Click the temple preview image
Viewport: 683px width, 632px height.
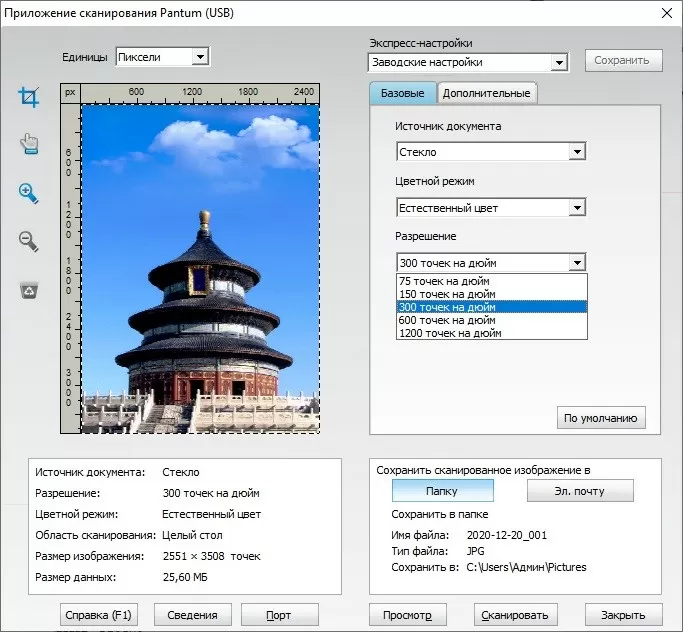(200, 268)
